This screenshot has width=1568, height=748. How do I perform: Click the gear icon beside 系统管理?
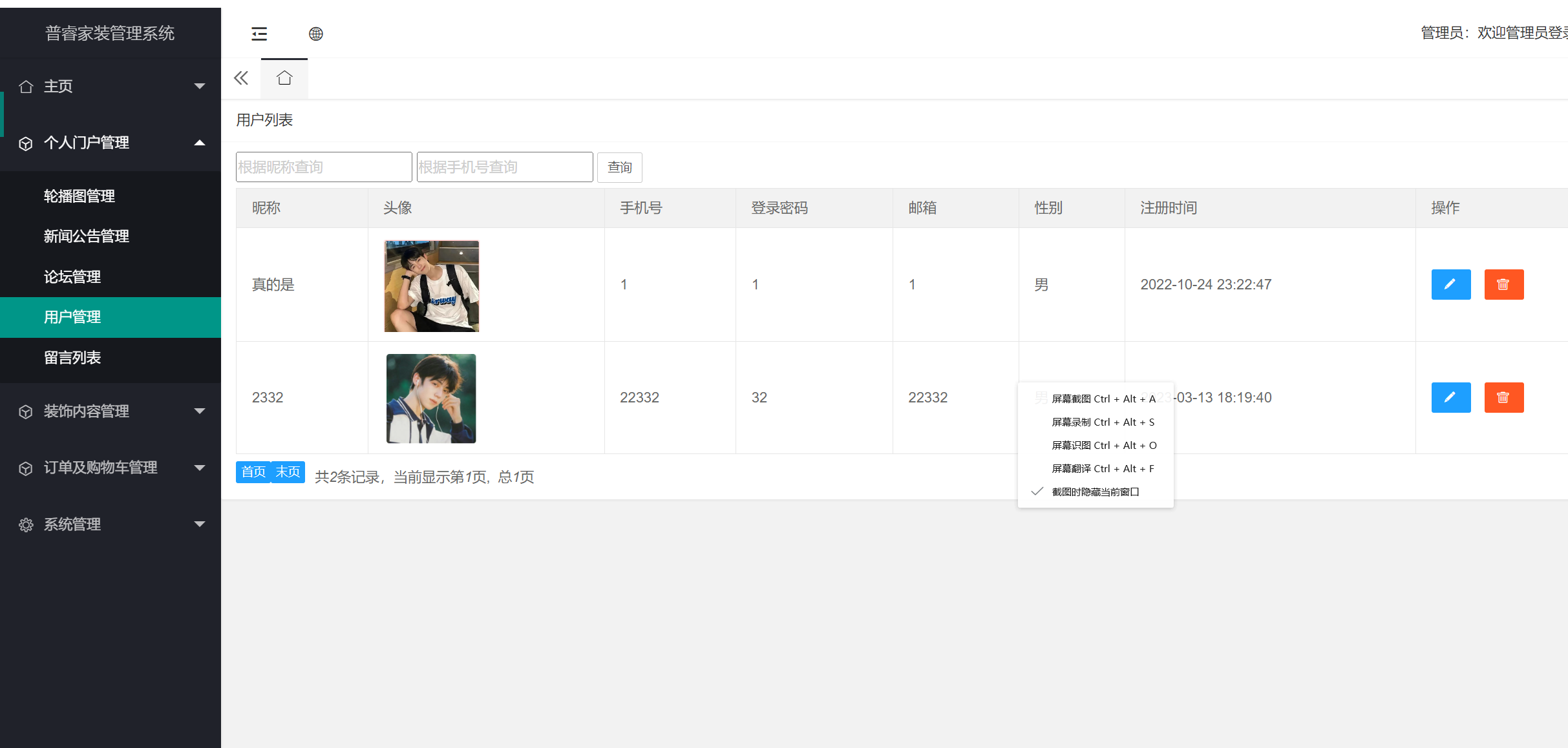26,524
